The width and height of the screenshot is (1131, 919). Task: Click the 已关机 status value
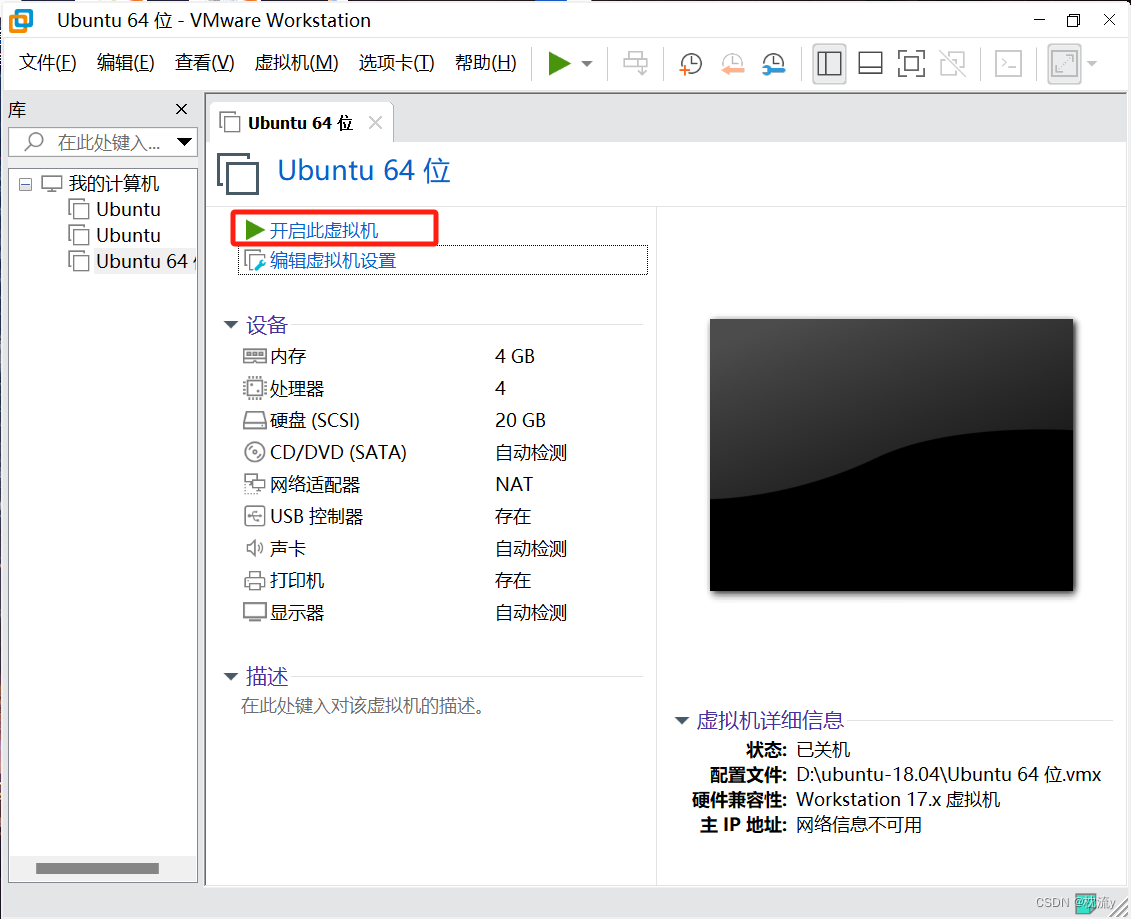(823, 749)
